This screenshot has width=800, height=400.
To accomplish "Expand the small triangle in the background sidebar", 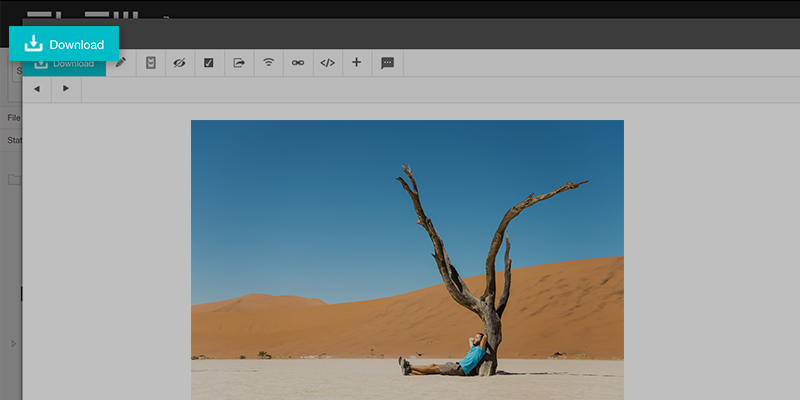I will pyautogui.click(x=14, y=344).
